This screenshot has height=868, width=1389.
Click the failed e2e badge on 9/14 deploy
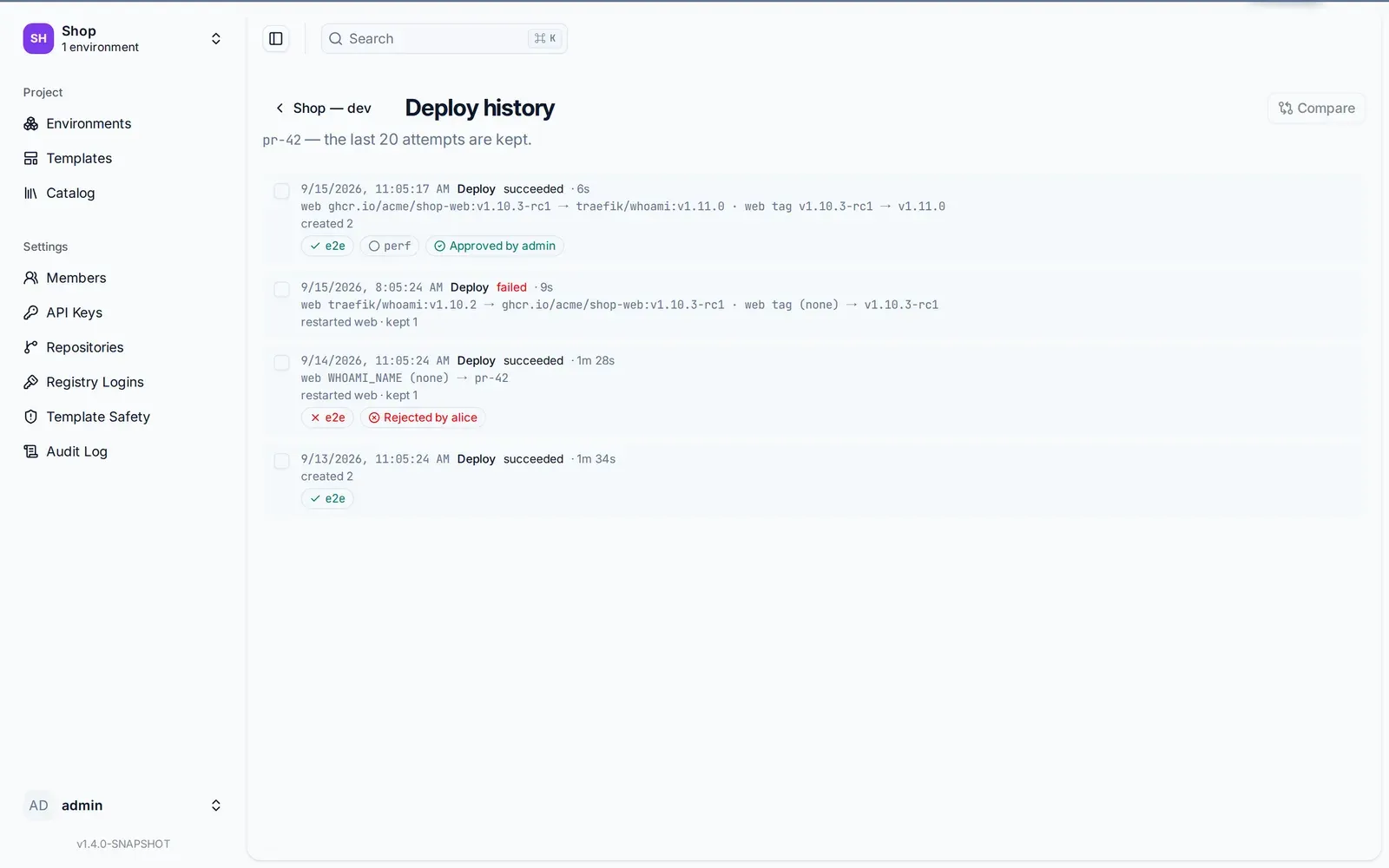coord(327,418)
